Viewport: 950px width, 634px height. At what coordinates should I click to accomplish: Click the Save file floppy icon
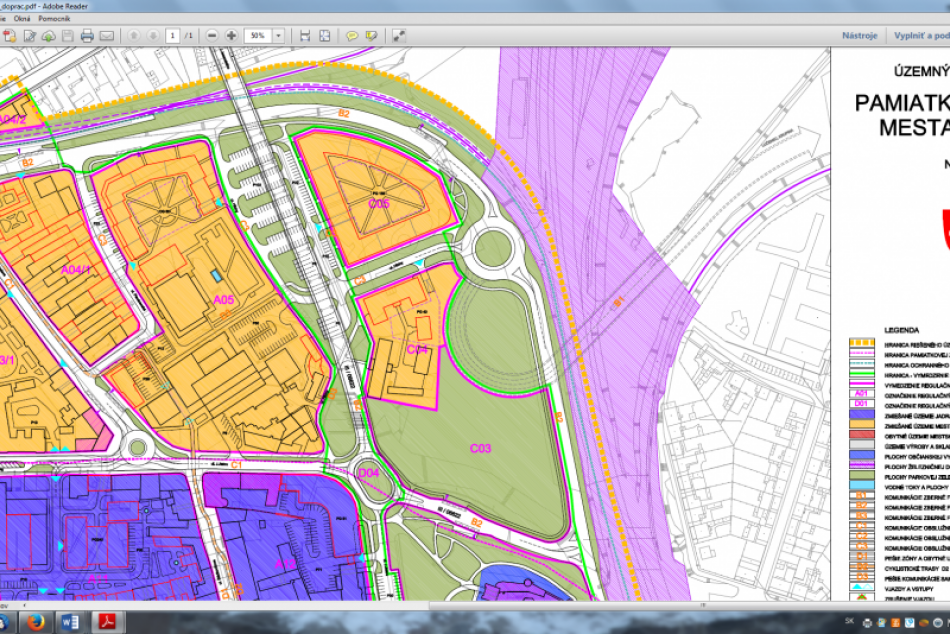pos(67,36)
